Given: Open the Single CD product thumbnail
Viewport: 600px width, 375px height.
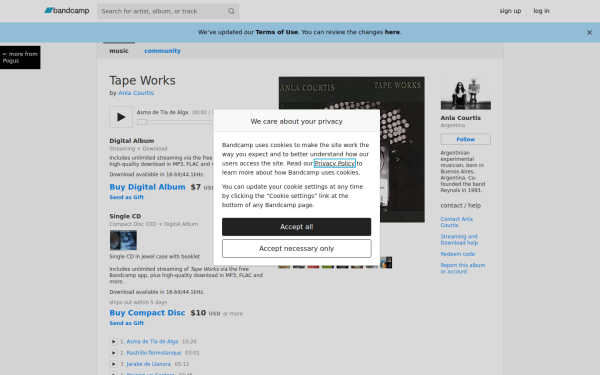Looking at the screenshot, I should (123, 240).
